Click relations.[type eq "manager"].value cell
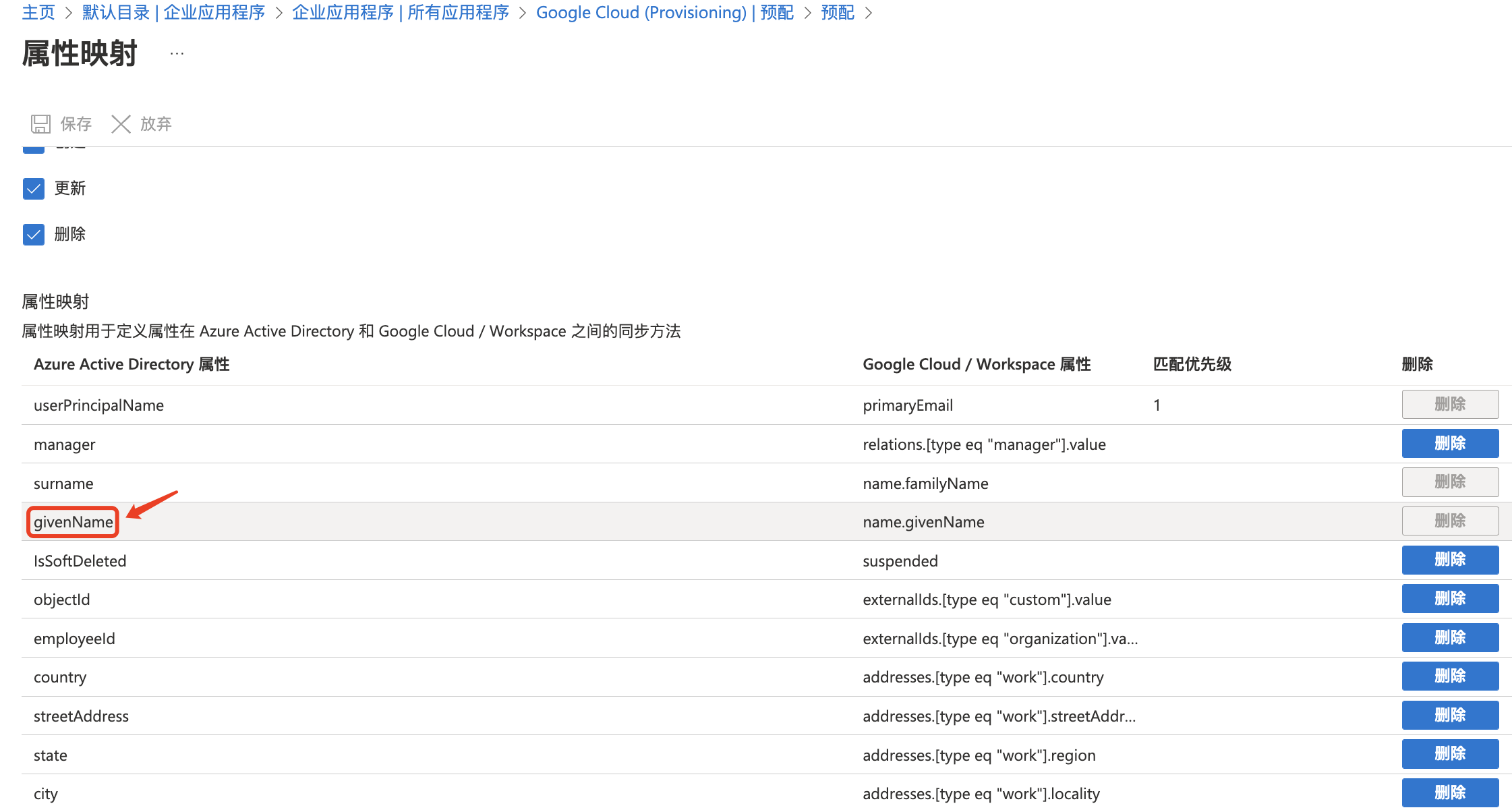Image resolution: width=1512 pixels, height=812 pixels. coord(984,444)
